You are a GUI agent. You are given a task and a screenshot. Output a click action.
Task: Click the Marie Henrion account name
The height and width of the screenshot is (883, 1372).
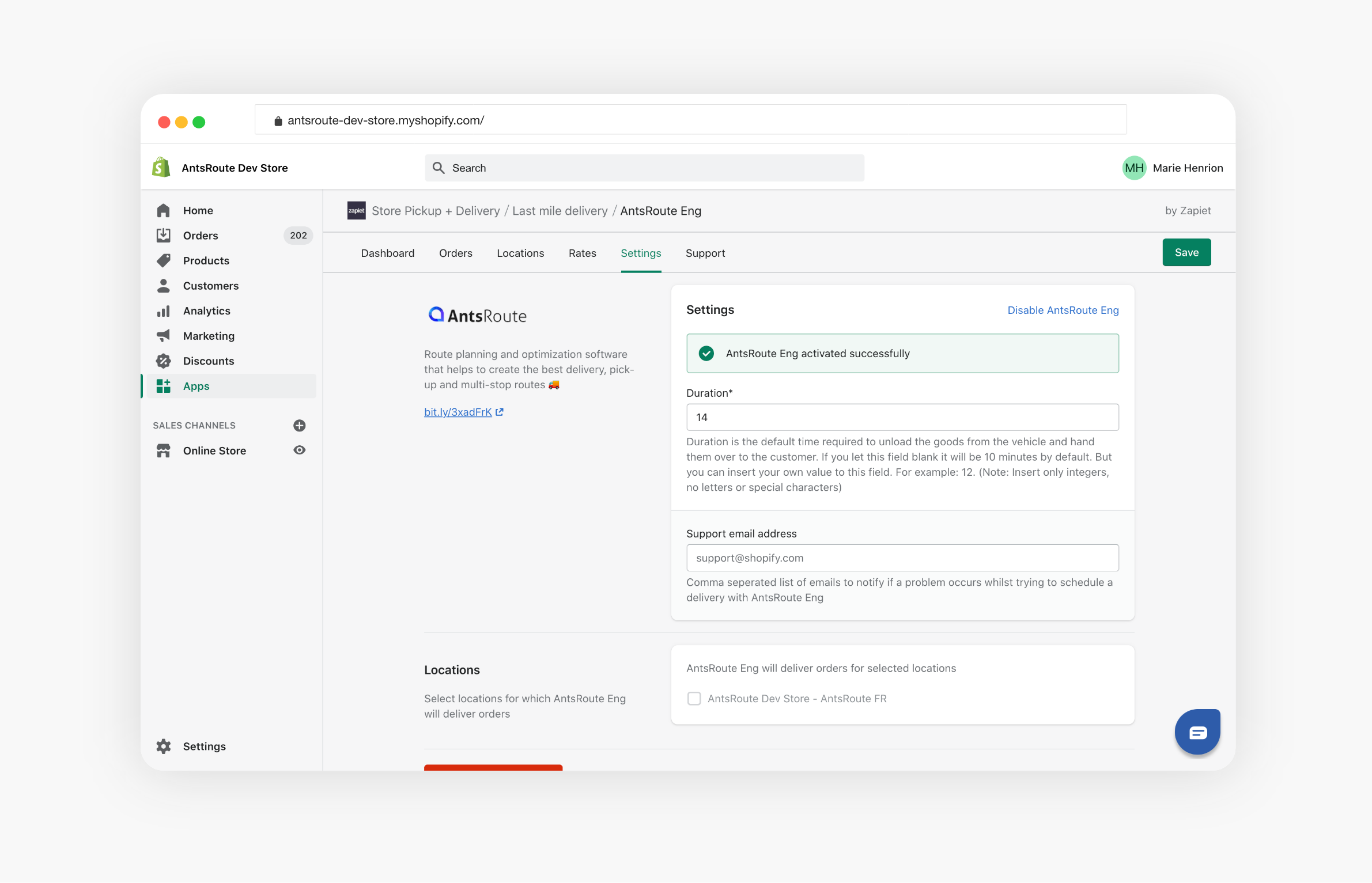[1188, 168]
